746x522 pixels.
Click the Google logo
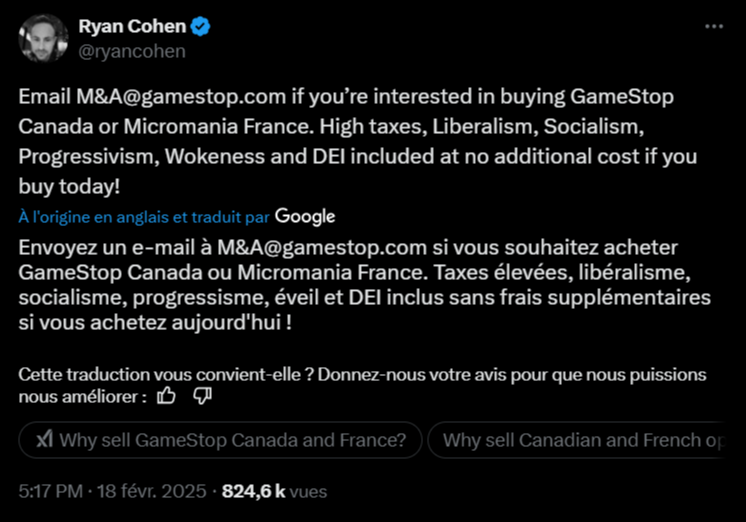coord(305,216)
